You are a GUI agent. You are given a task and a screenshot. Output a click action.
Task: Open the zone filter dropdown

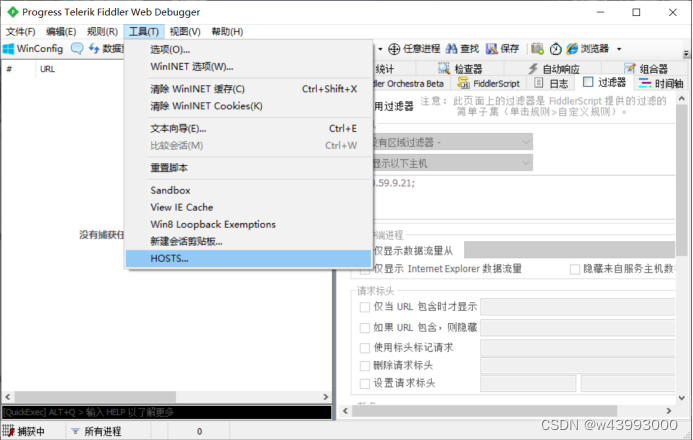(x=453, y=142)
